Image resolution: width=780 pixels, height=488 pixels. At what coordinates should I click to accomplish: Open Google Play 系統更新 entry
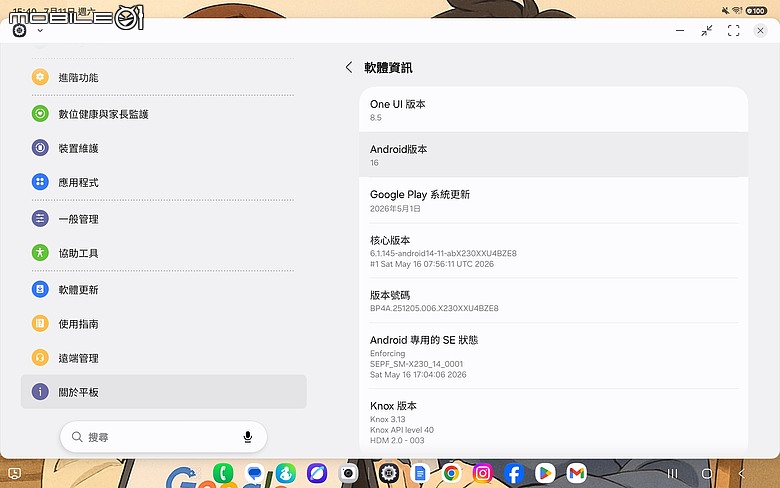pos(553,200)
